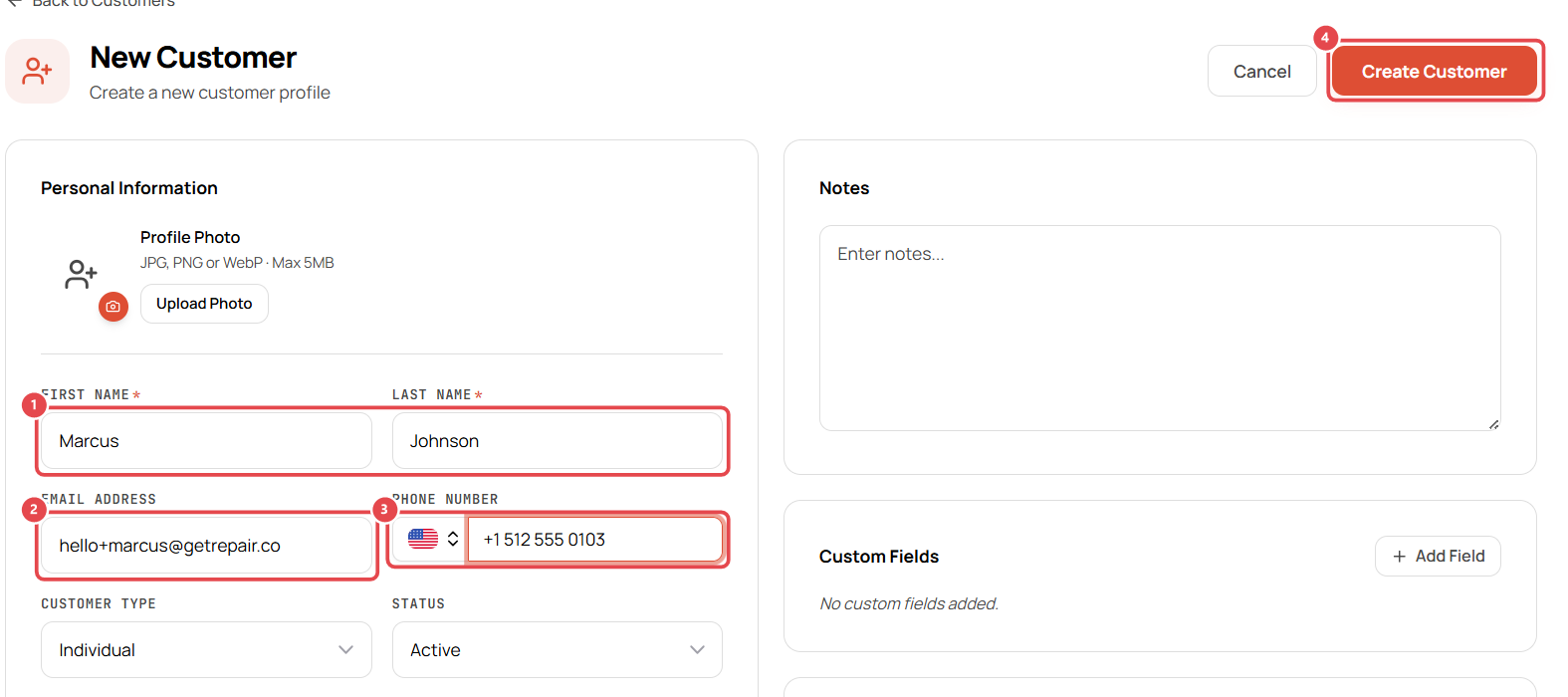Open the Customer Type dropdown showing Individual
This screenshot has width=1568, height=697.
(x=206, y=650)
